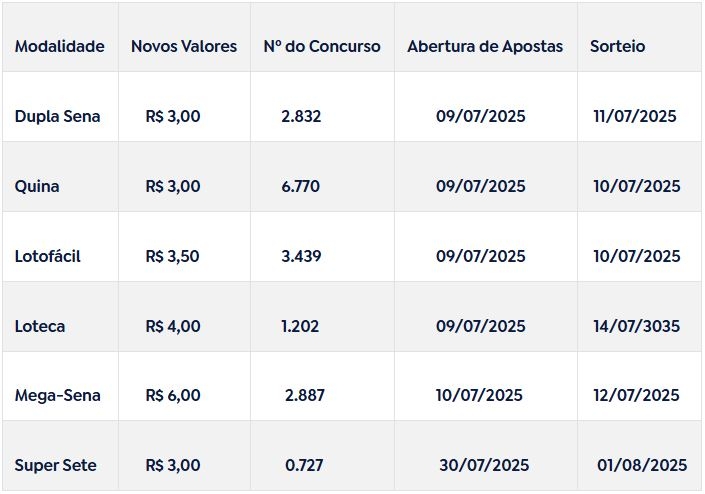This screenshot has width=705, height=494.
Task: Click concurso number 2.832
Action: (x=301, y=116)
